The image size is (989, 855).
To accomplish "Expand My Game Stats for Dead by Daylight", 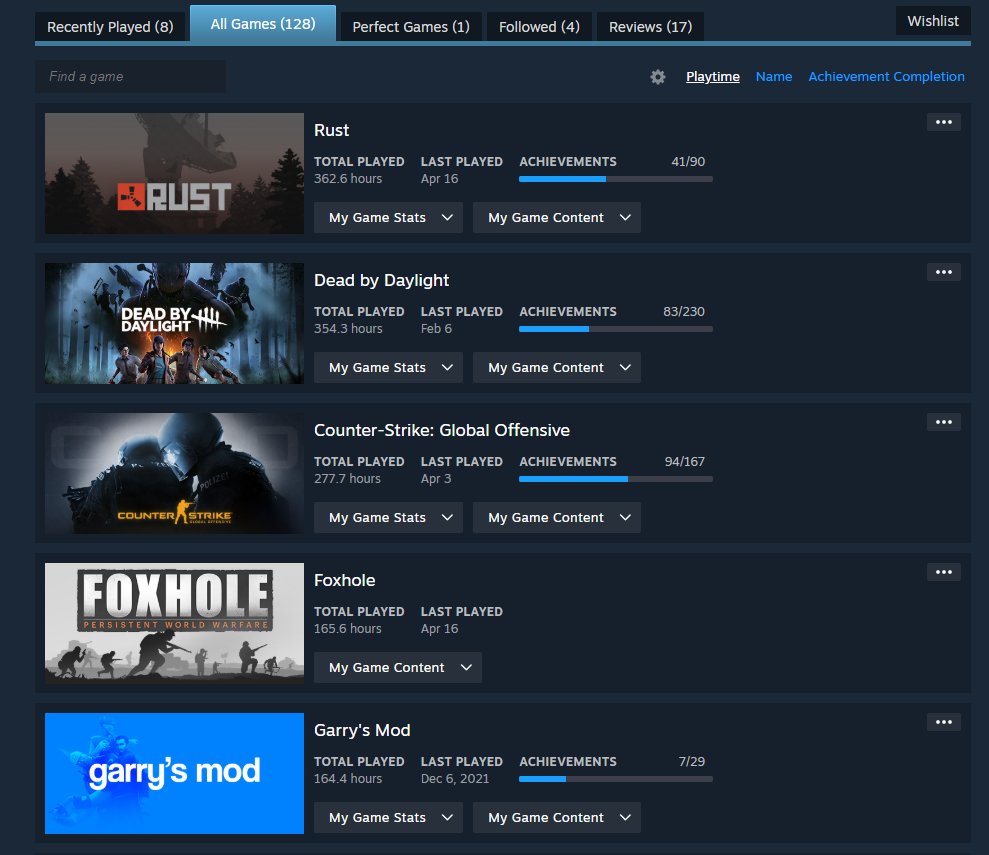I will coord(389,368).
